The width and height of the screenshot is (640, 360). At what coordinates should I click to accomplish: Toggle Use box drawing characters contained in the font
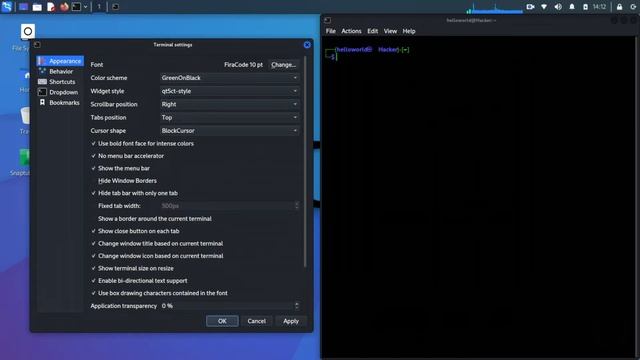[x=159, y=293]
